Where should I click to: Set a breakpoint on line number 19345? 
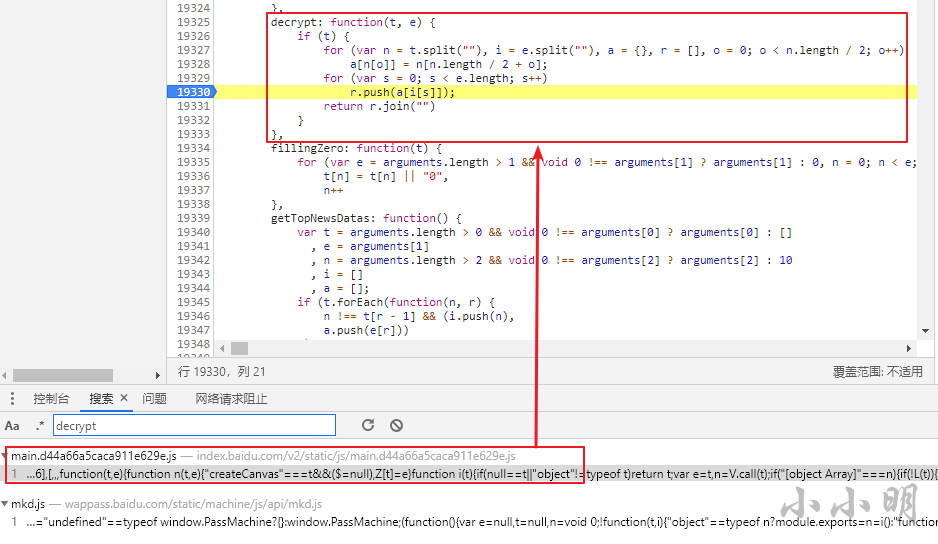click(193, 302)
